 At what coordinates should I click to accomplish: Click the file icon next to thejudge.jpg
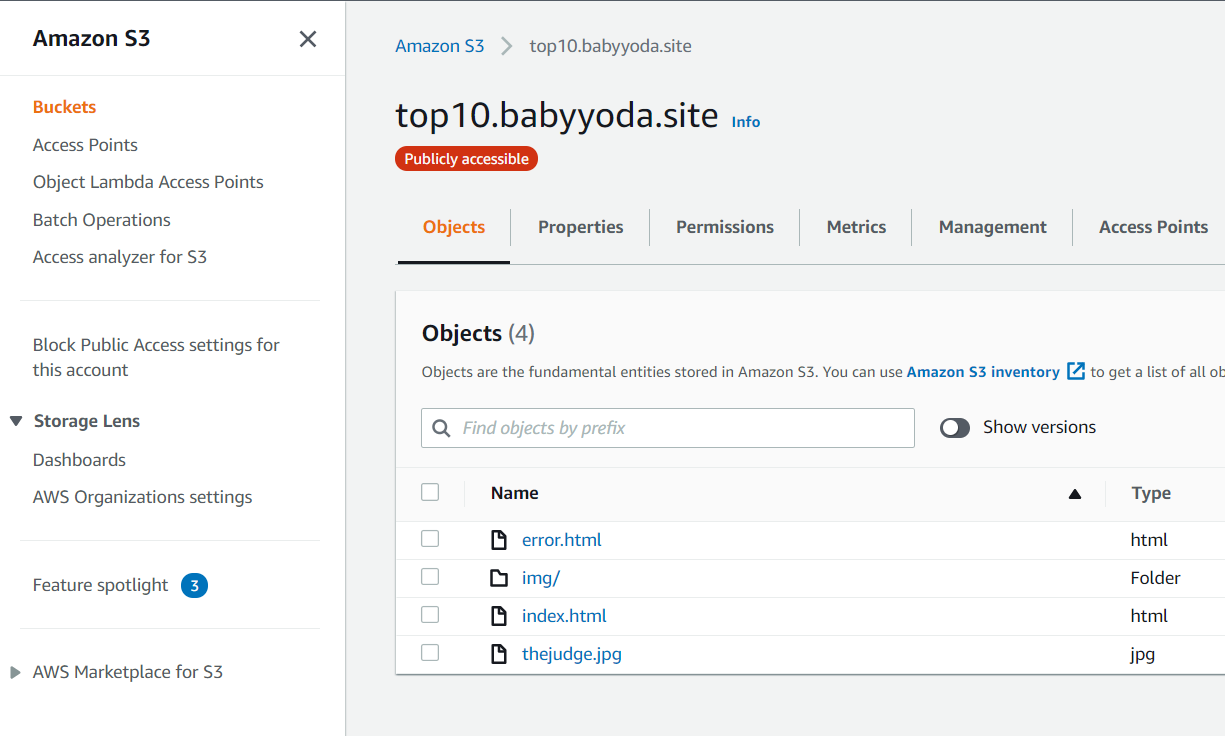(499, 654)
